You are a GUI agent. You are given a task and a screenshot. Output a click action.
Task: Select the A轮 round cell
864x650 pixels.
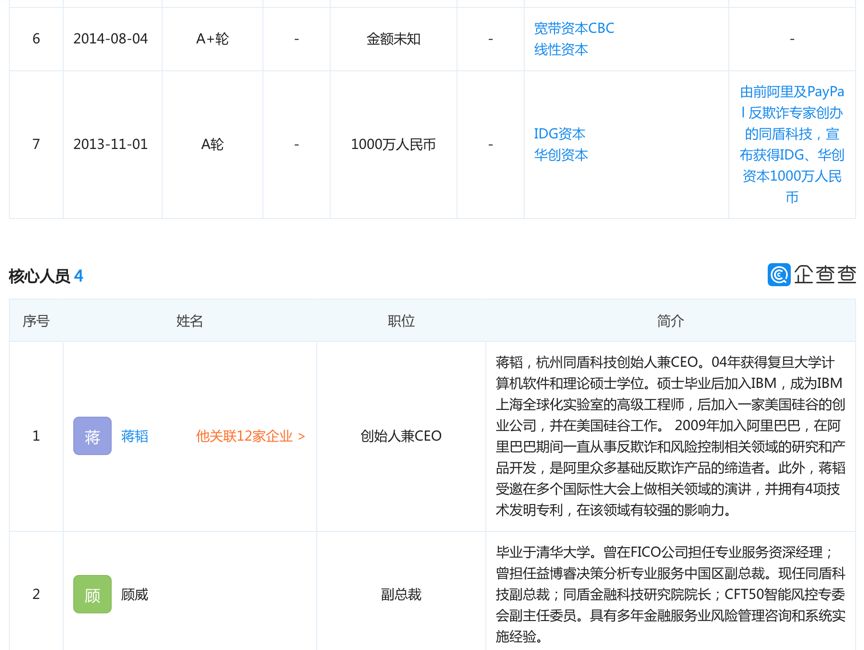tap(212, 144)
